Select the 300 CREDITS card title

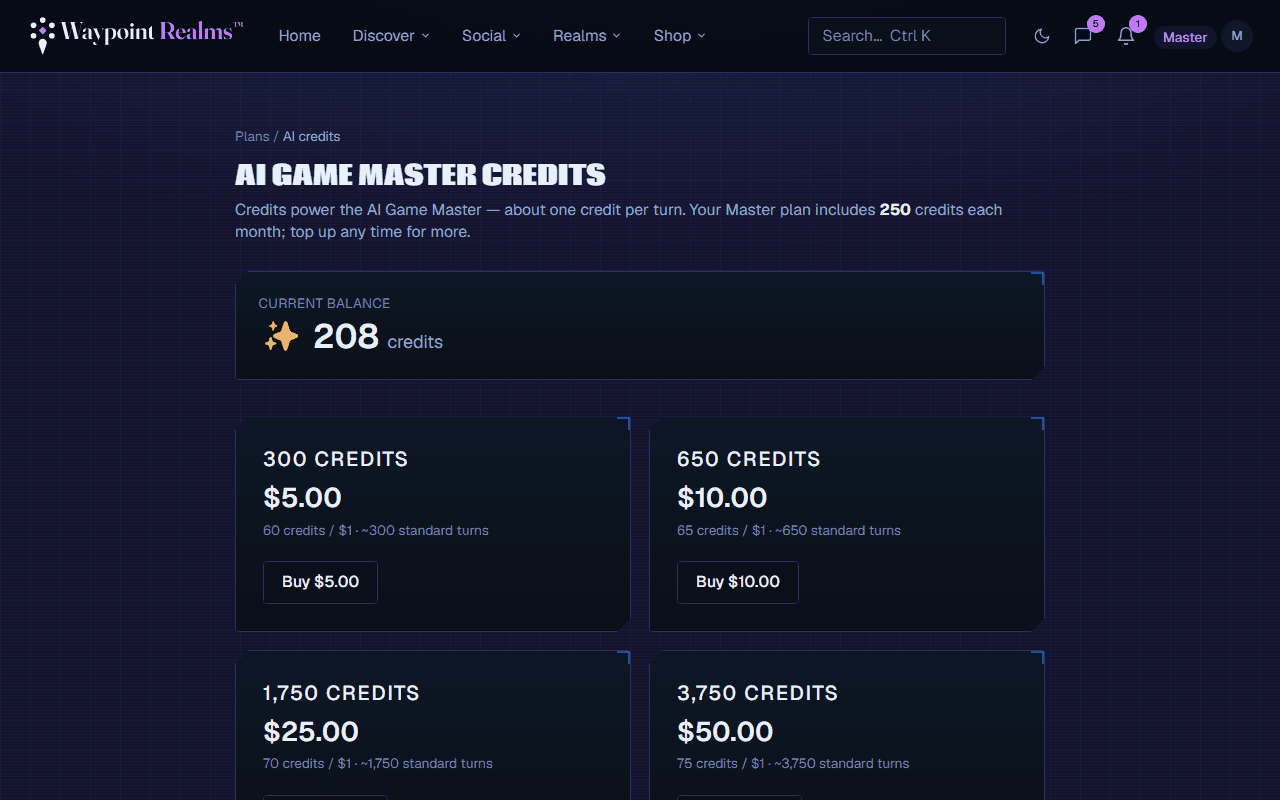coord(336,459)
